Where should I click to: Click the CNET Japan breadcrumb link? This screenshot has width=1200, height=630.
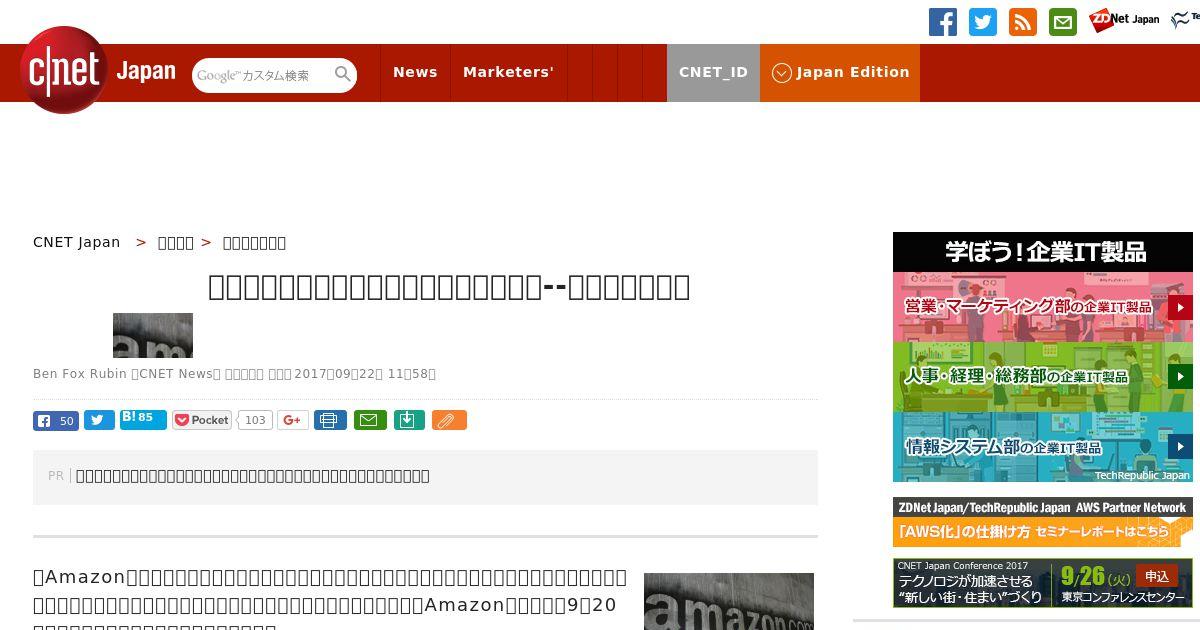77,242
